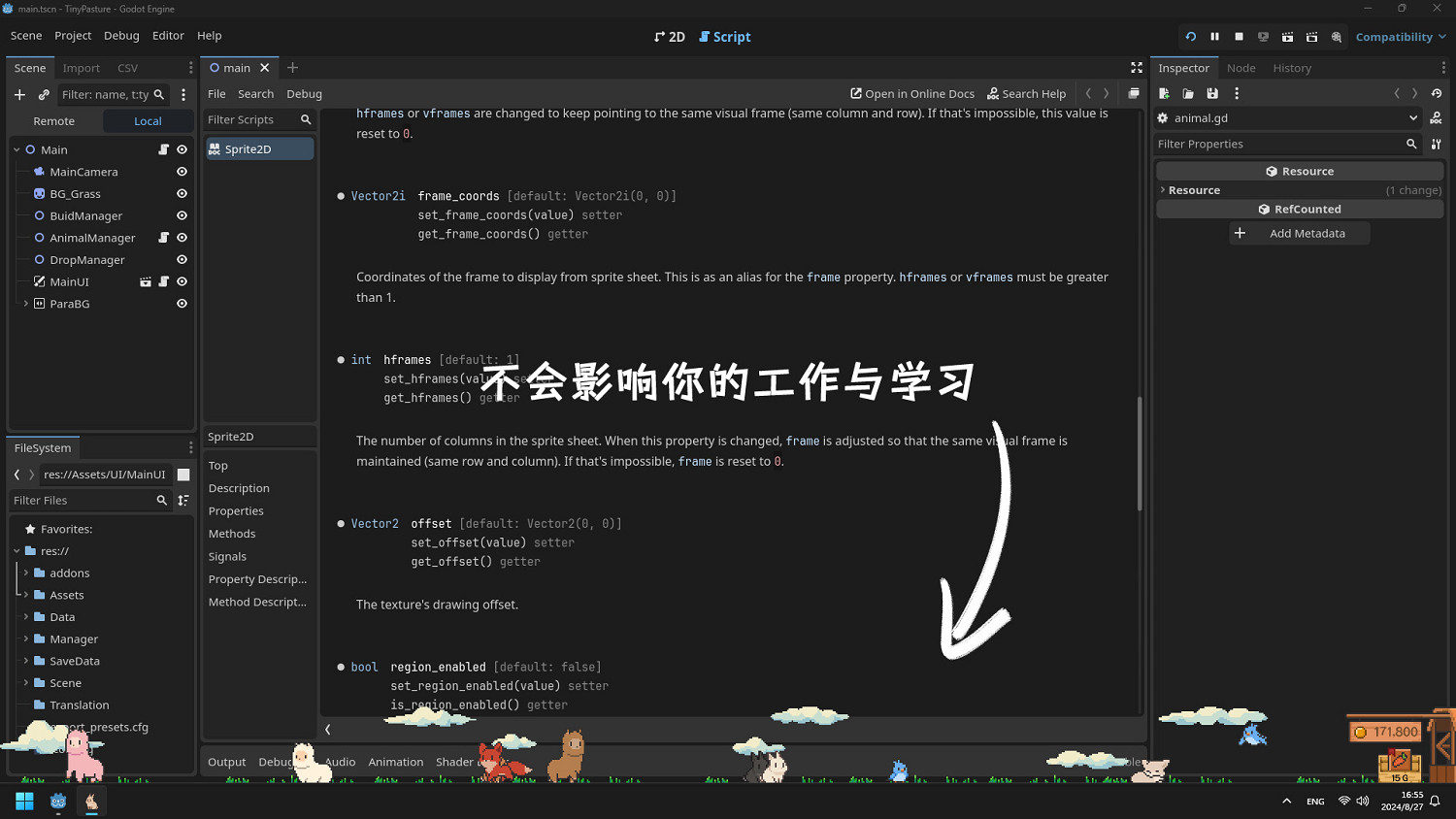
Task: Collapse the Main node tree
Action: coord(17,149)
